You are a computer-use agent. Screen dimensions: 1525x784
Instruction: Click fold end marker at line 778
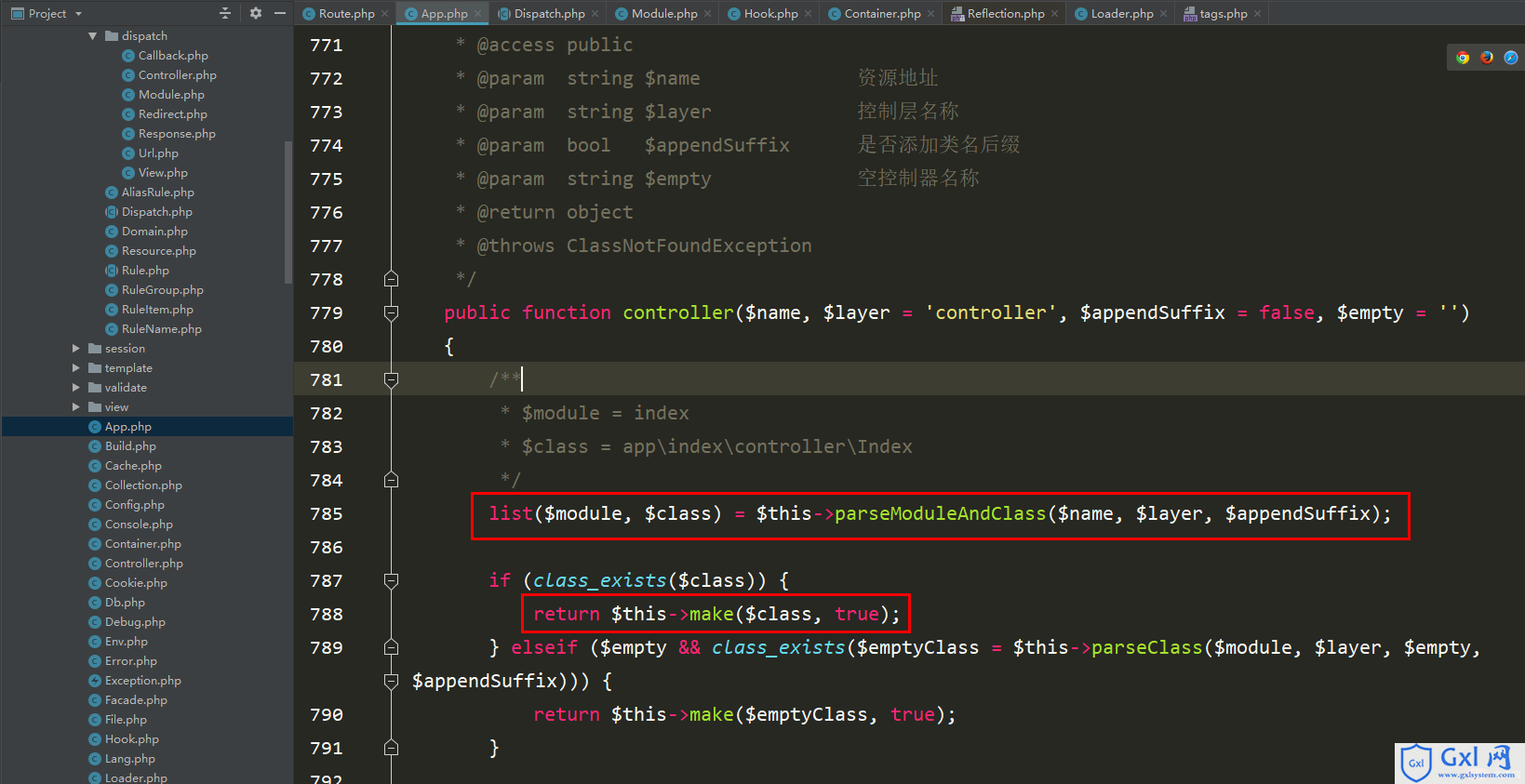click(392, 279)
